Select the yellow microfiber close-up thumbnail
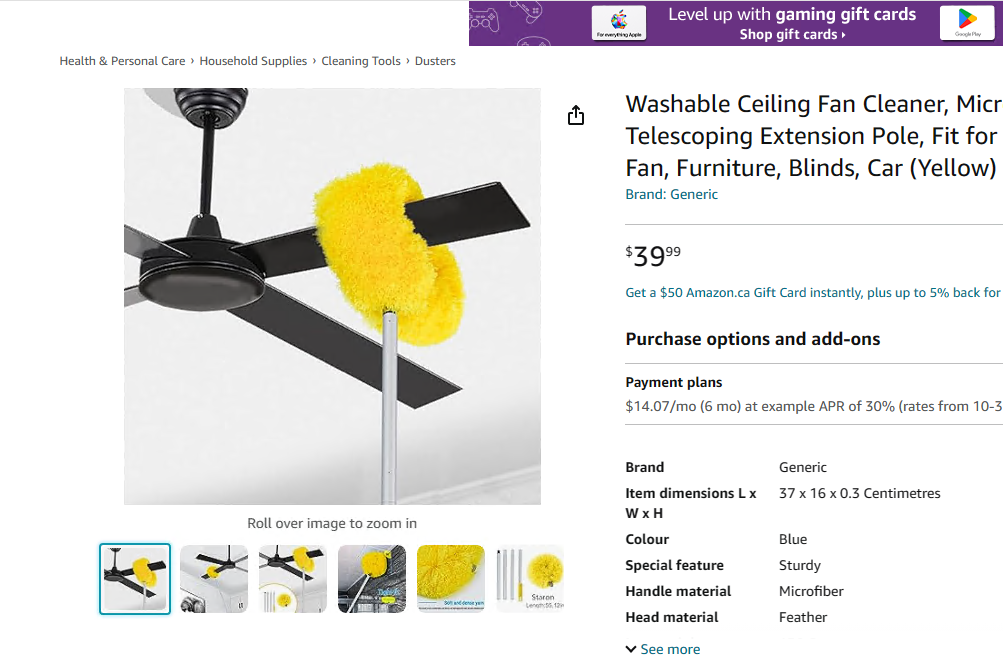 [x=451, y=579]
